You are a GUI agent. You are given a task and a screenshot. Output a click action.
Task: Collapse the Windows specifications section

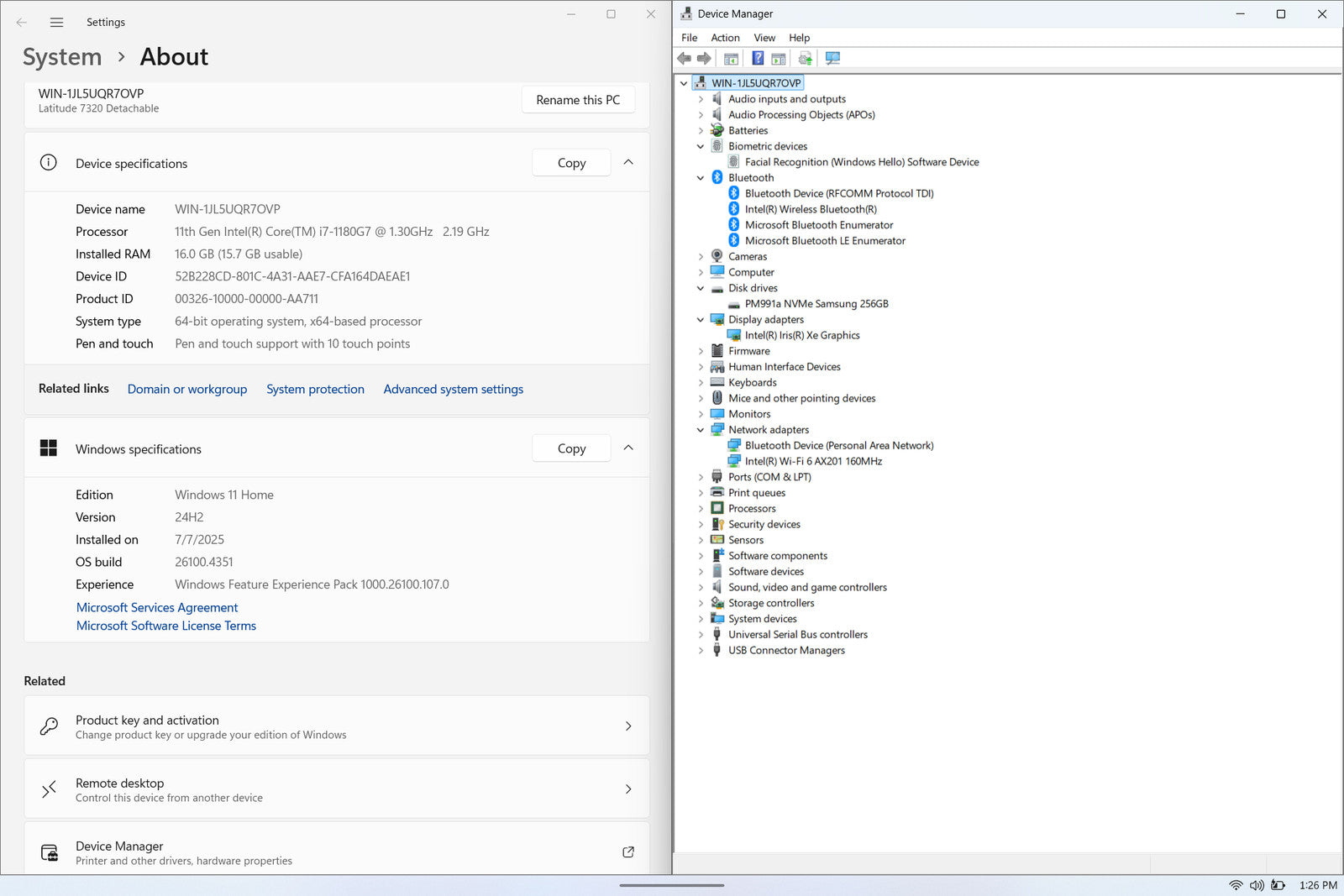628,448
